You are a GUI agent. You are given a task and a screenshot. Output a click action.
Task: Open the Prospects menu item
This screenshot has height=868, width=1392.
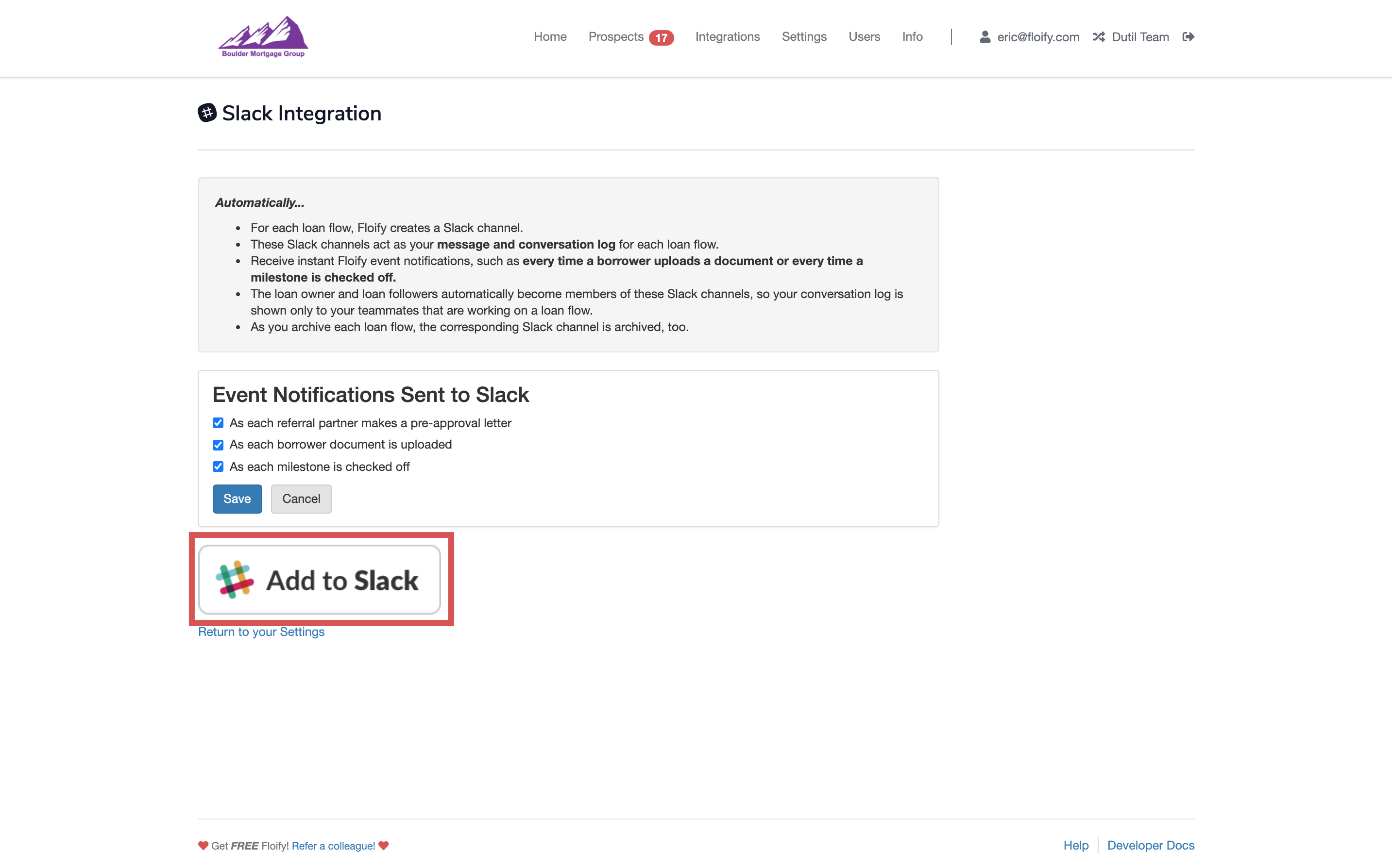click(x=615, y=37)
